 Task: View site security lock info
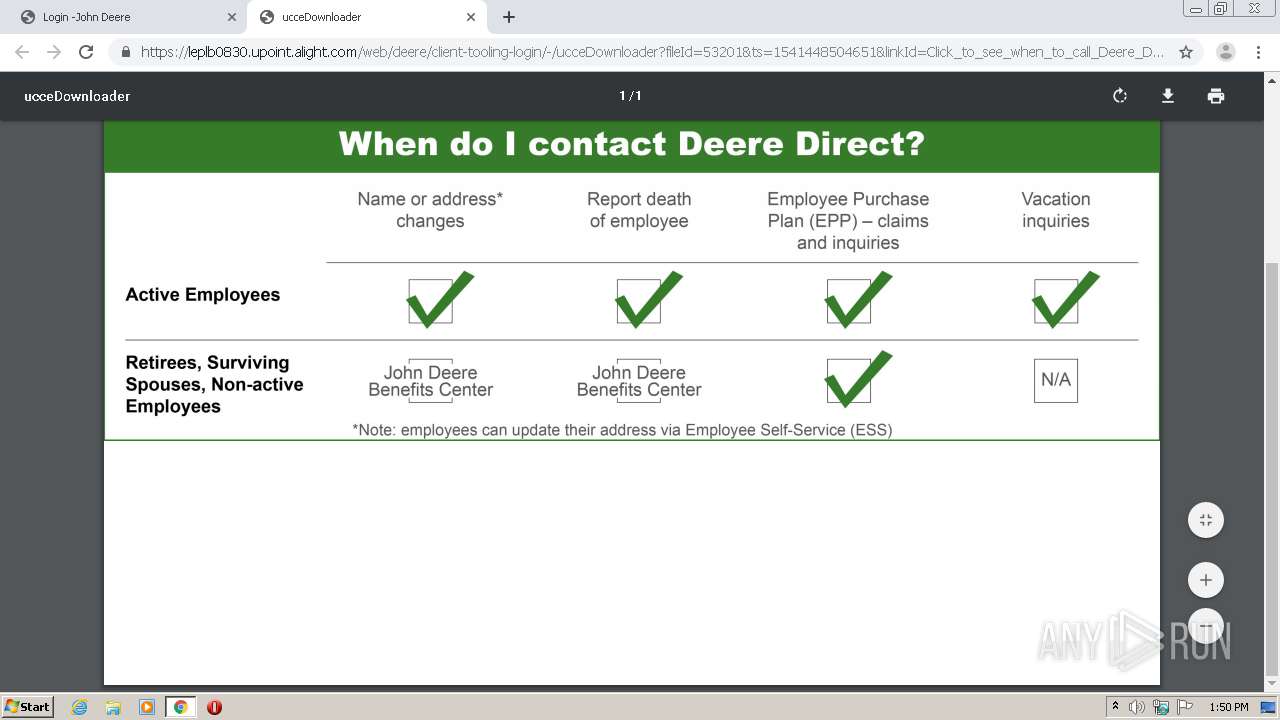pyautogui.click(x=126, y=52)
